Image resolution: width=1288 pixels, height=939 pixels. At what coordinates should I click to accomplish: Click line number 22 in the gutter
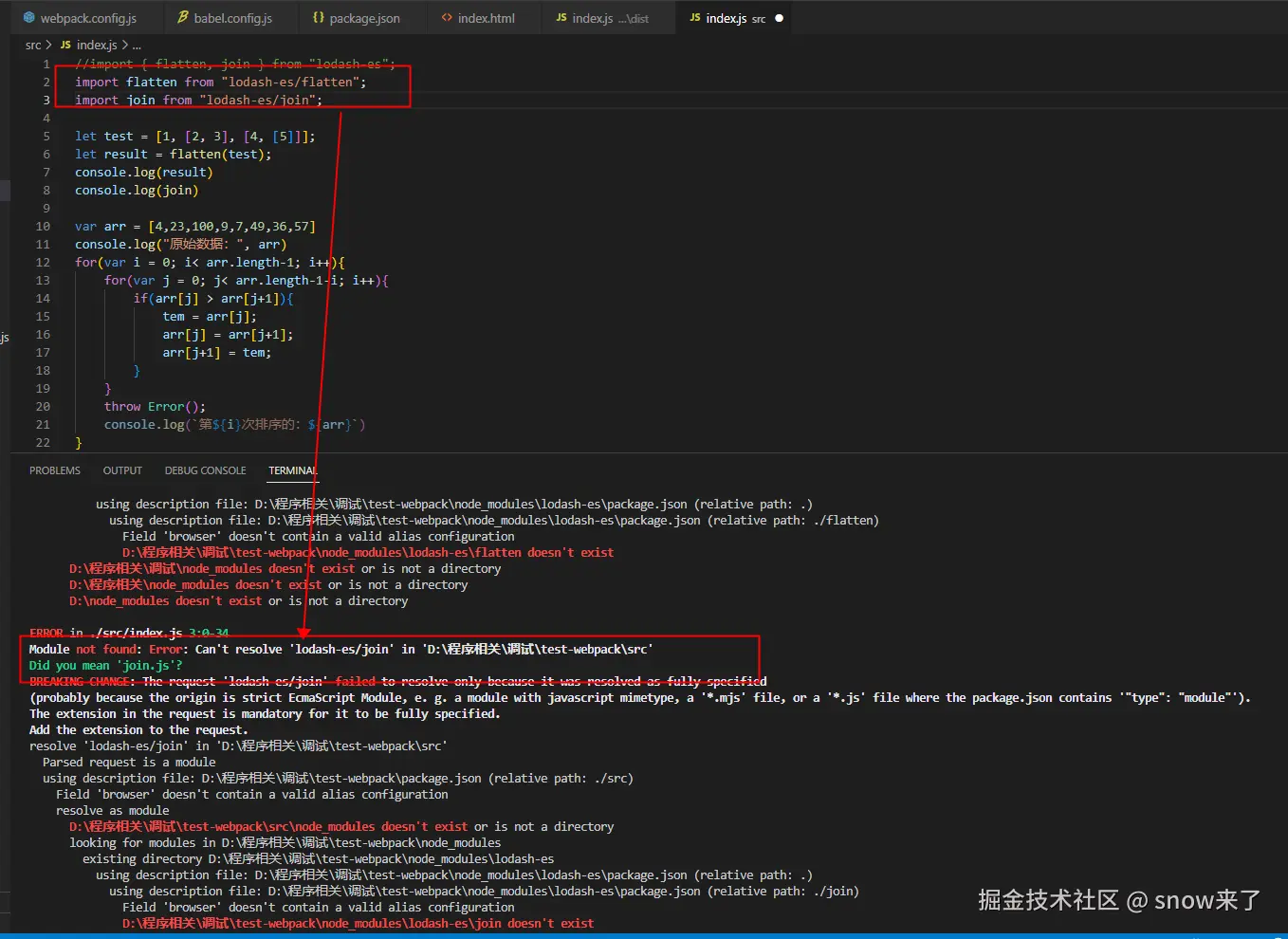click(43, 443)
